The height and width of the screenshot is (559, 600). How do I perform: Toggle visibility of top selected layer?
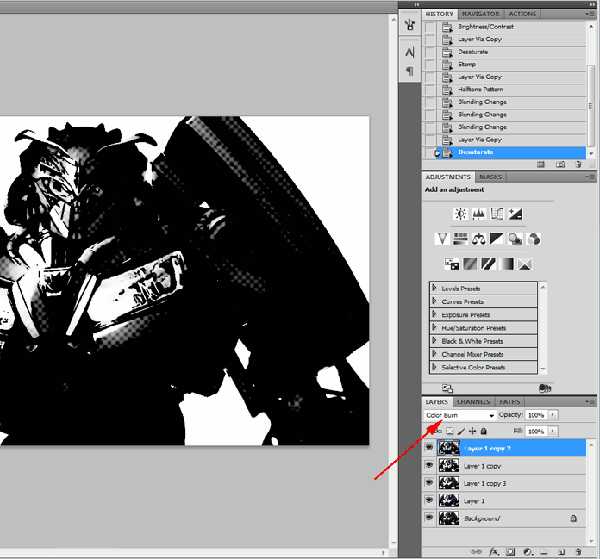click(x=429, y=447)
